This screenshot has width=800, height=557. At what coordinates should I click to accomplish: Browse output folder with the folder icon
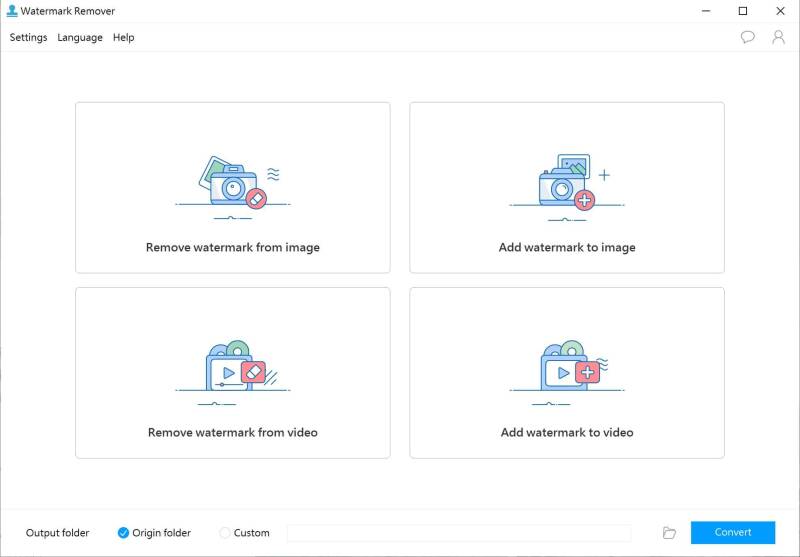pos(669,533)
